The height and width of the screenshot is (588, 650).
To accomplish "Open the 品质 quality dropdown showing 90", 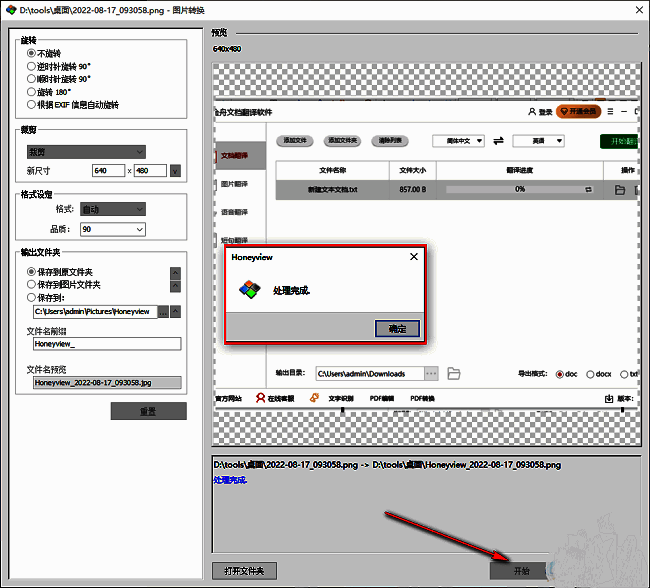I will [x=112, y=229].
